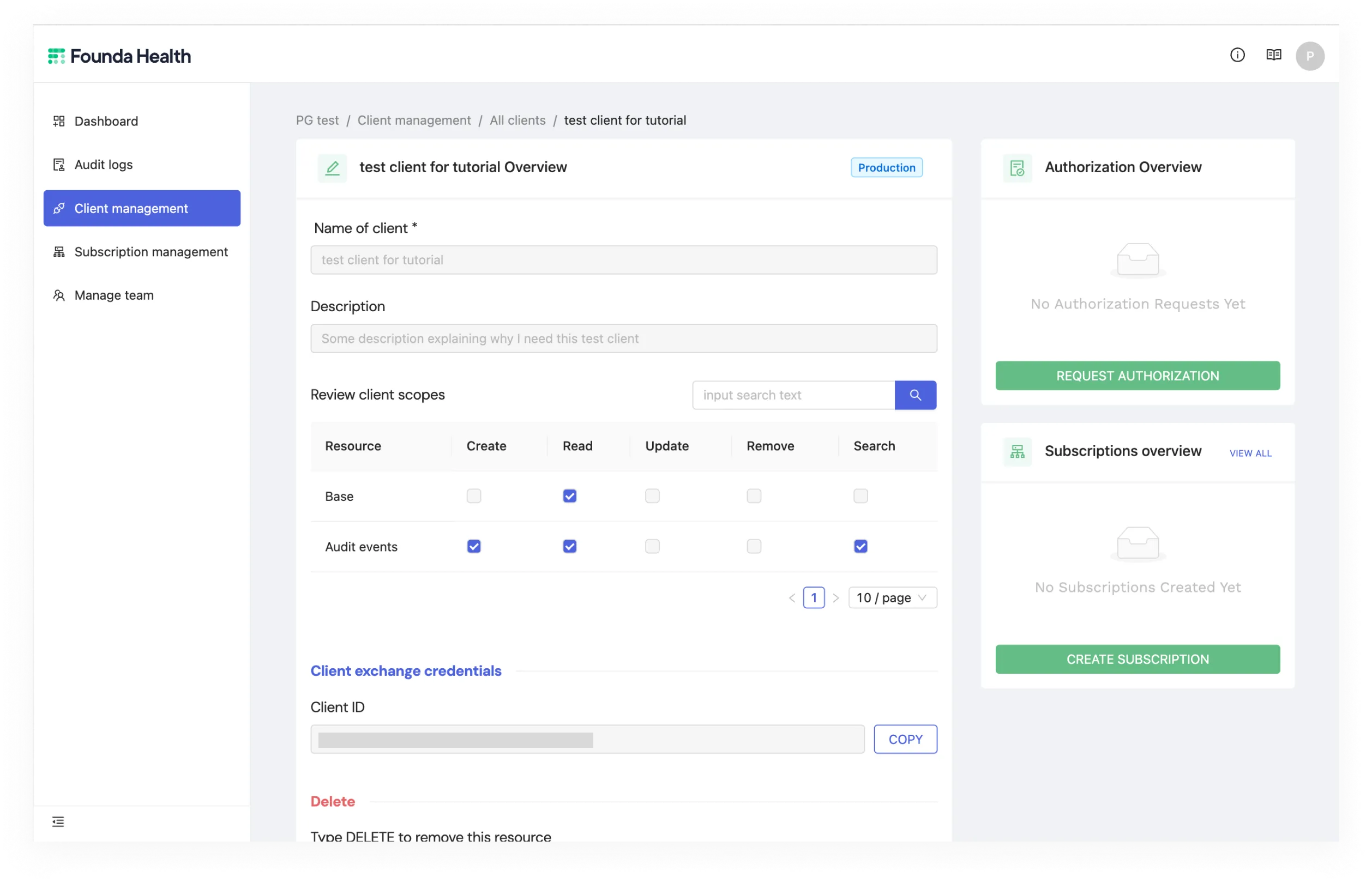Toggle Base Search checkbox
1372x883 pixels.
click(x=860, y=496)
